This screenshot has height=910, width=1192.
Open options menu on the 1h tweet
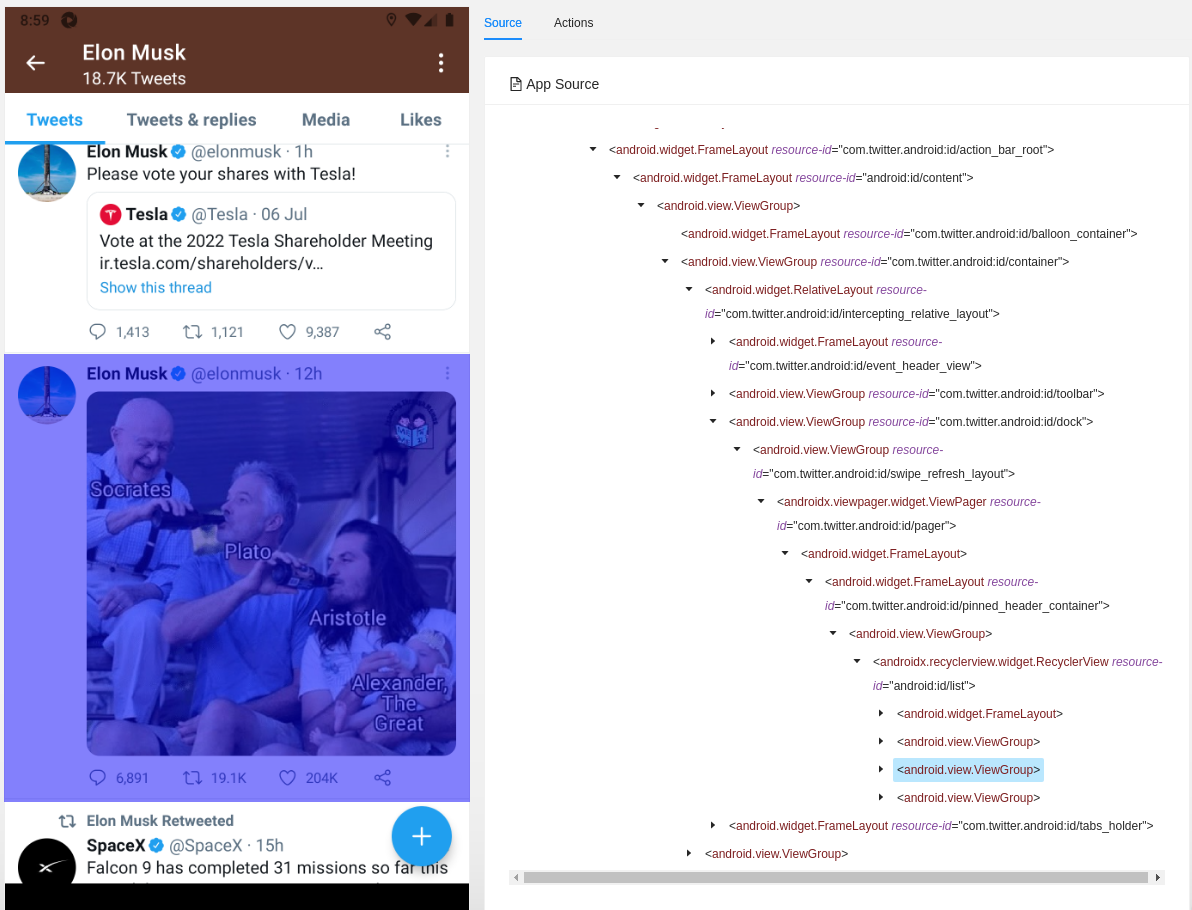(x=447, y=151)
